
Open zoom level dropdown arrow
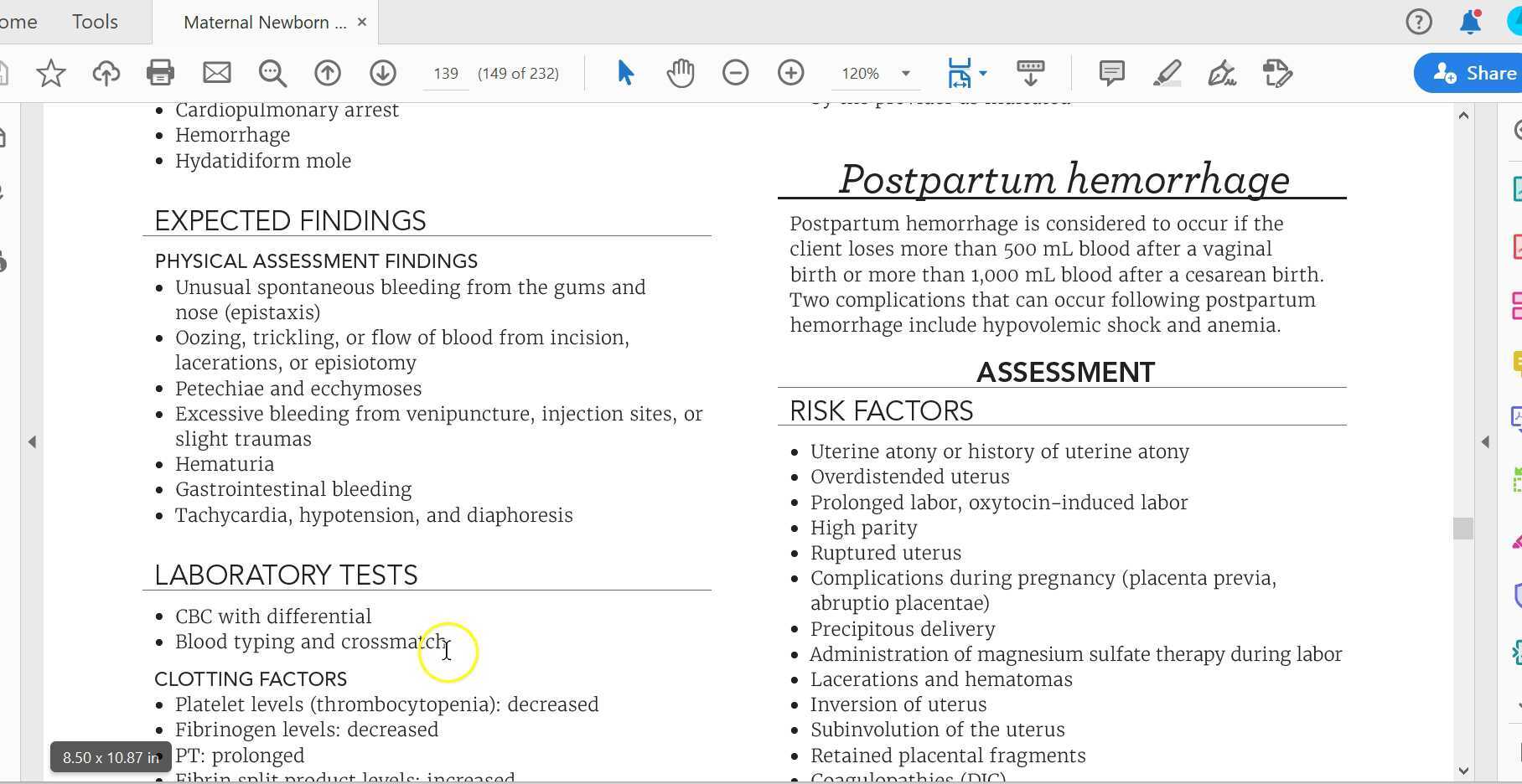(906, 74)
